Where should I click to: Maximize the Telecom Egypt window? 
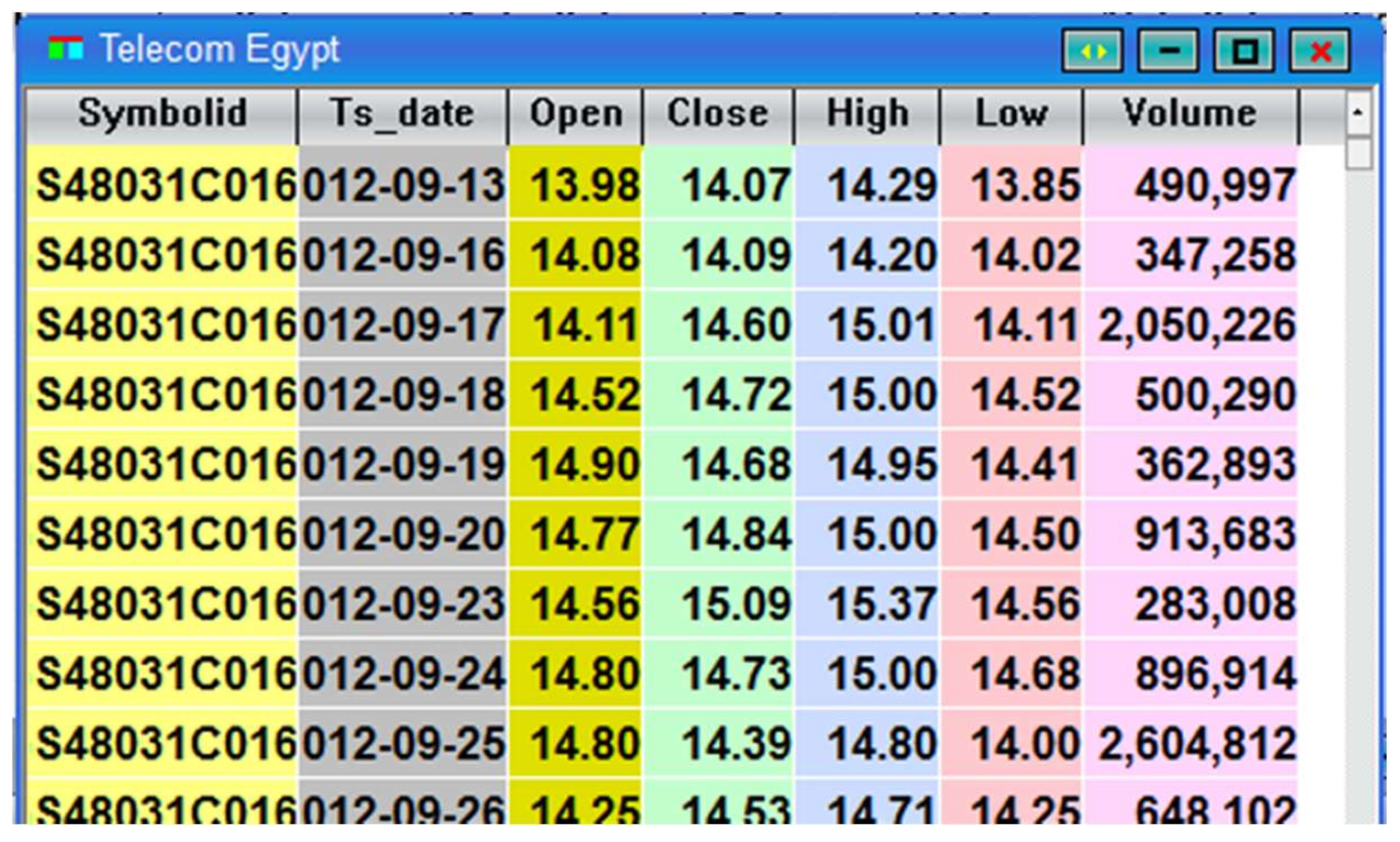[x=1244, y=50]
